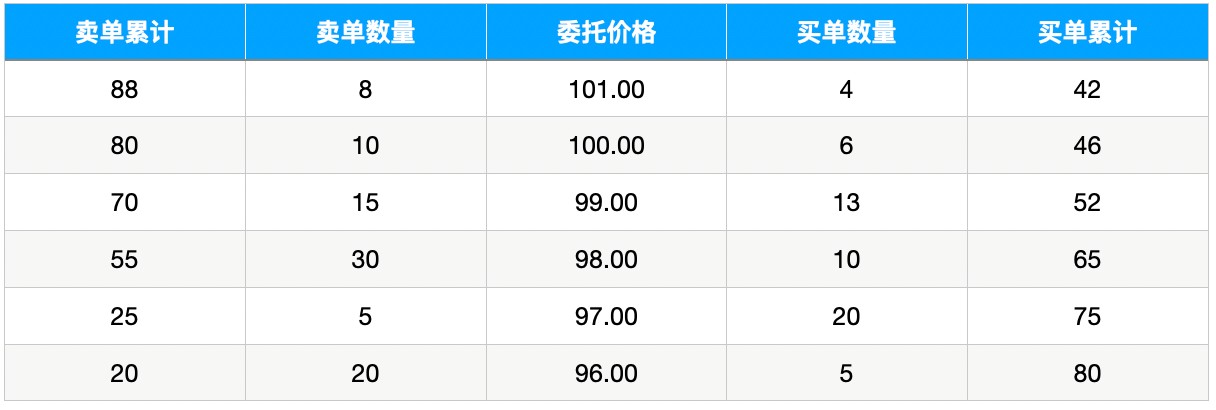This screenshot has width=1216, height=410.
Task: Click the 买单数量 column header
Action: coord(847,32)
